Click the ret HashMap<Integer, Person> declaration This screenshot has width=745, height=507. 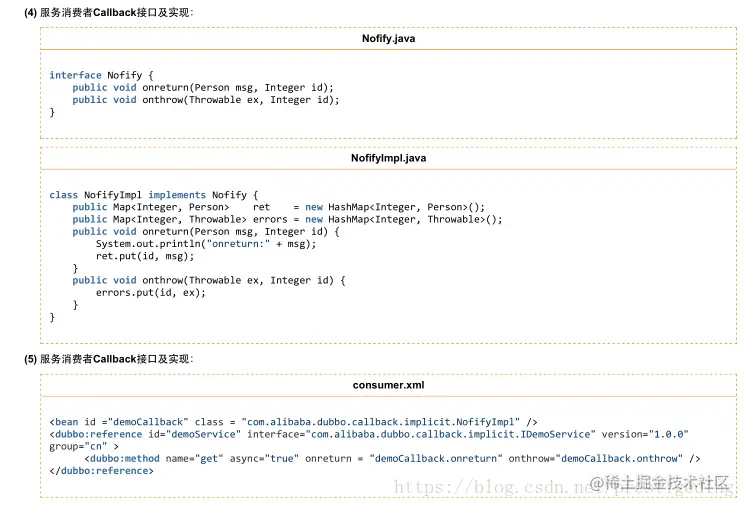click(x=278, y=207)
